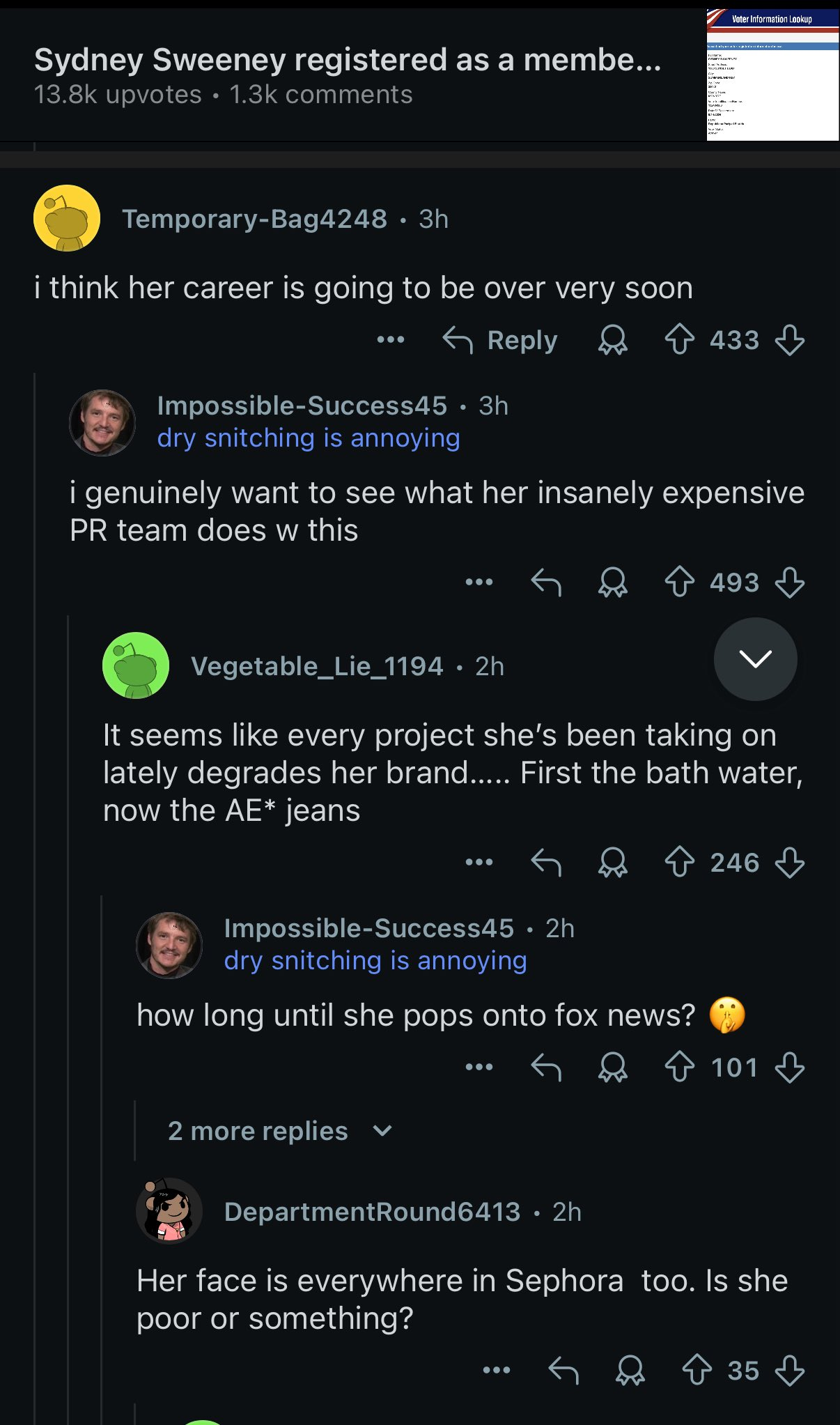Downvote the fox news comment
This screenshot has height=1425, width=840.
click(x=790, y=1067)
